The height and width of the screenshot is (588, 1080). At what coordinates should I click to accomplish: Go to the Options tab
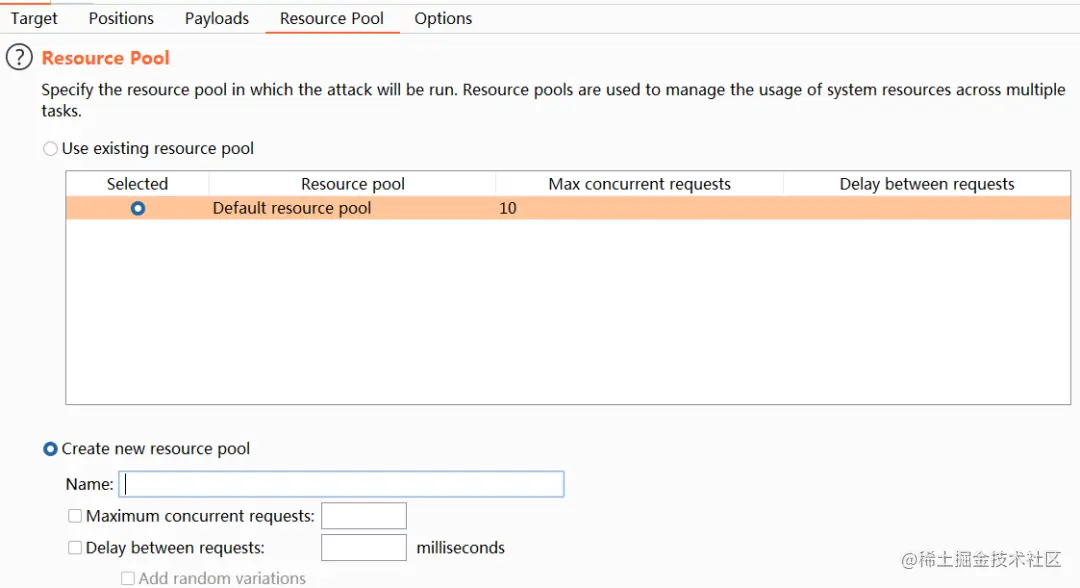(x=443, y=19)
